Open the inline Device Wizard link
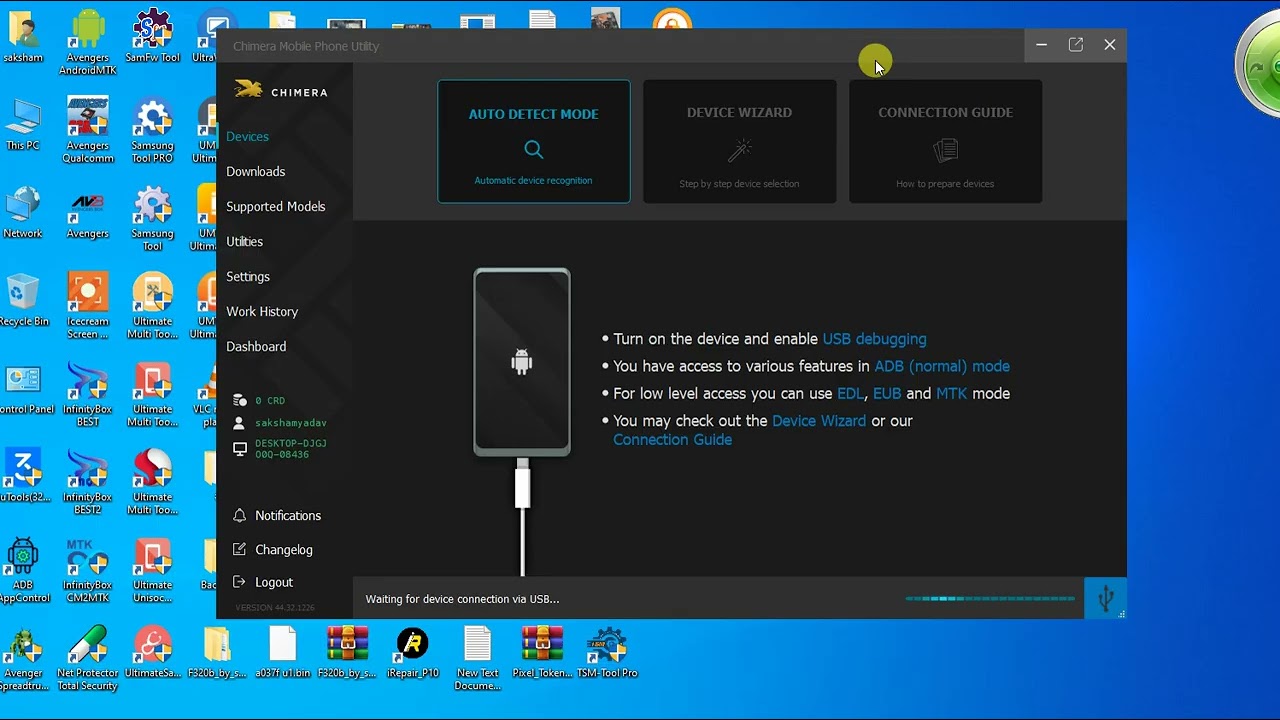Viewport: 1280px width, 720px height. (x=819, y=421)
